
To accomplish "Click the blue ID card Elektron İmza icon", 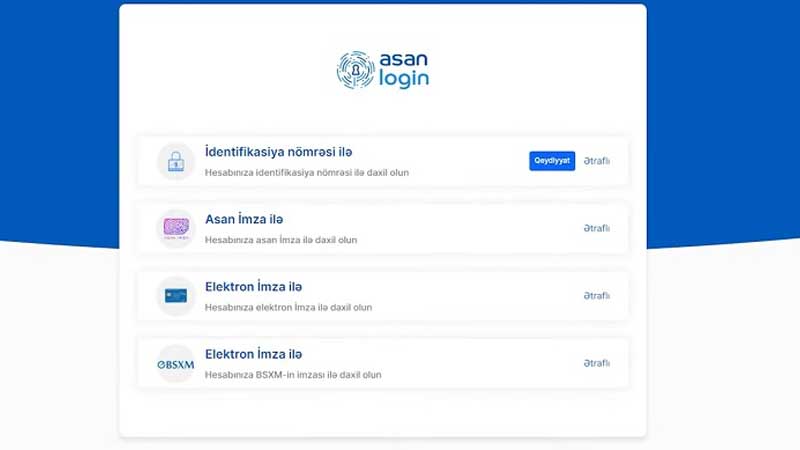I will coord(176,296).
